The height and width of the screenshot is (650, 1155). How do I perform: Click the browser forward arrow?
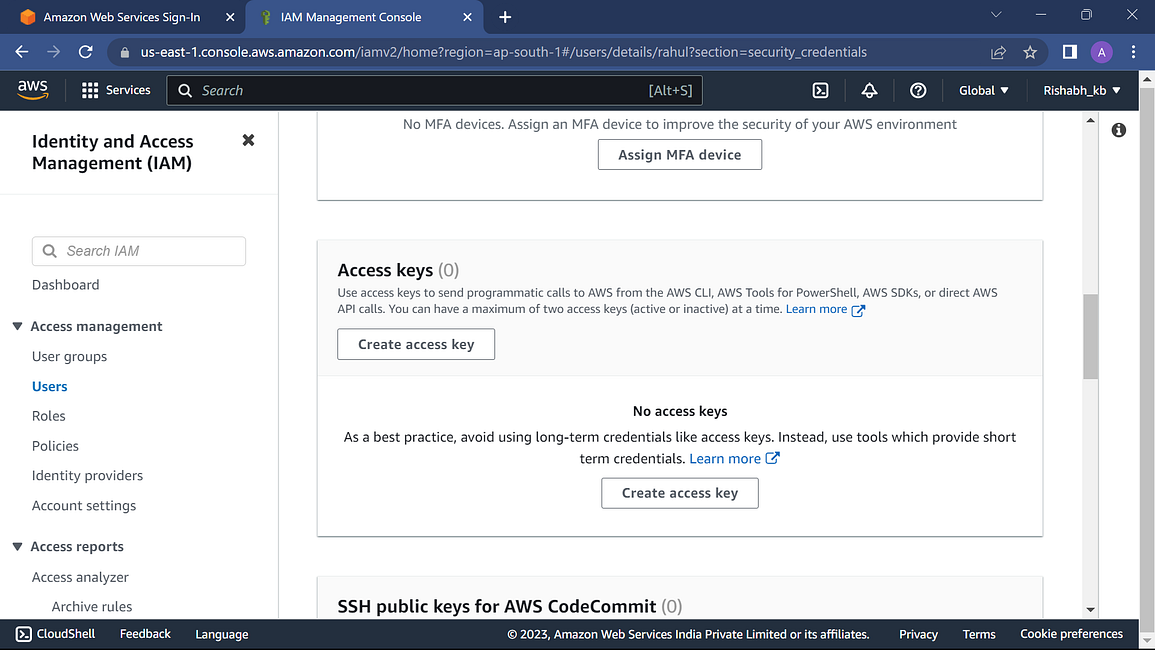(54, 52)
